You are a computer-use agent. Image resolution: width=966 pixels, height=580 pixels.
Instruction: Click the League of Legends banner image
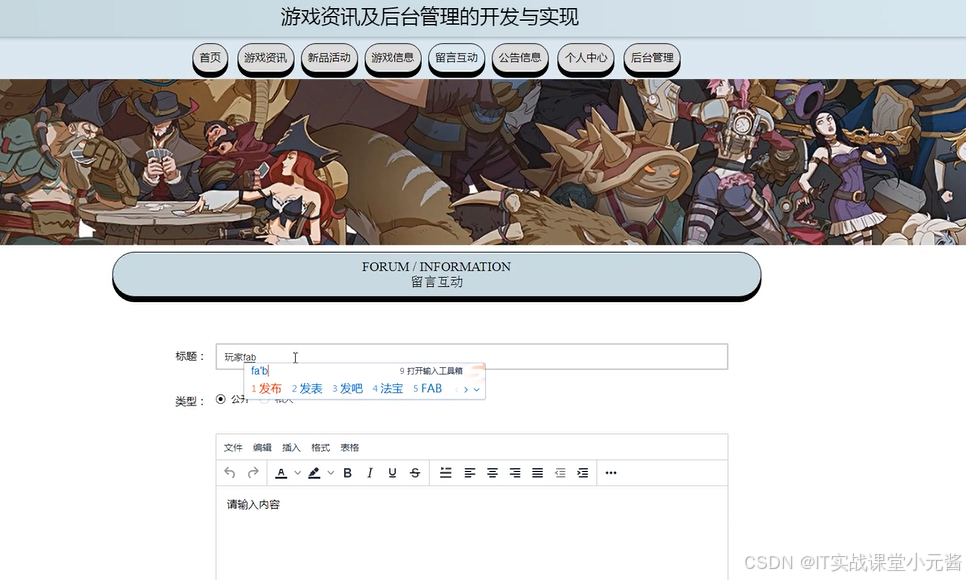(x=483, y=161)
